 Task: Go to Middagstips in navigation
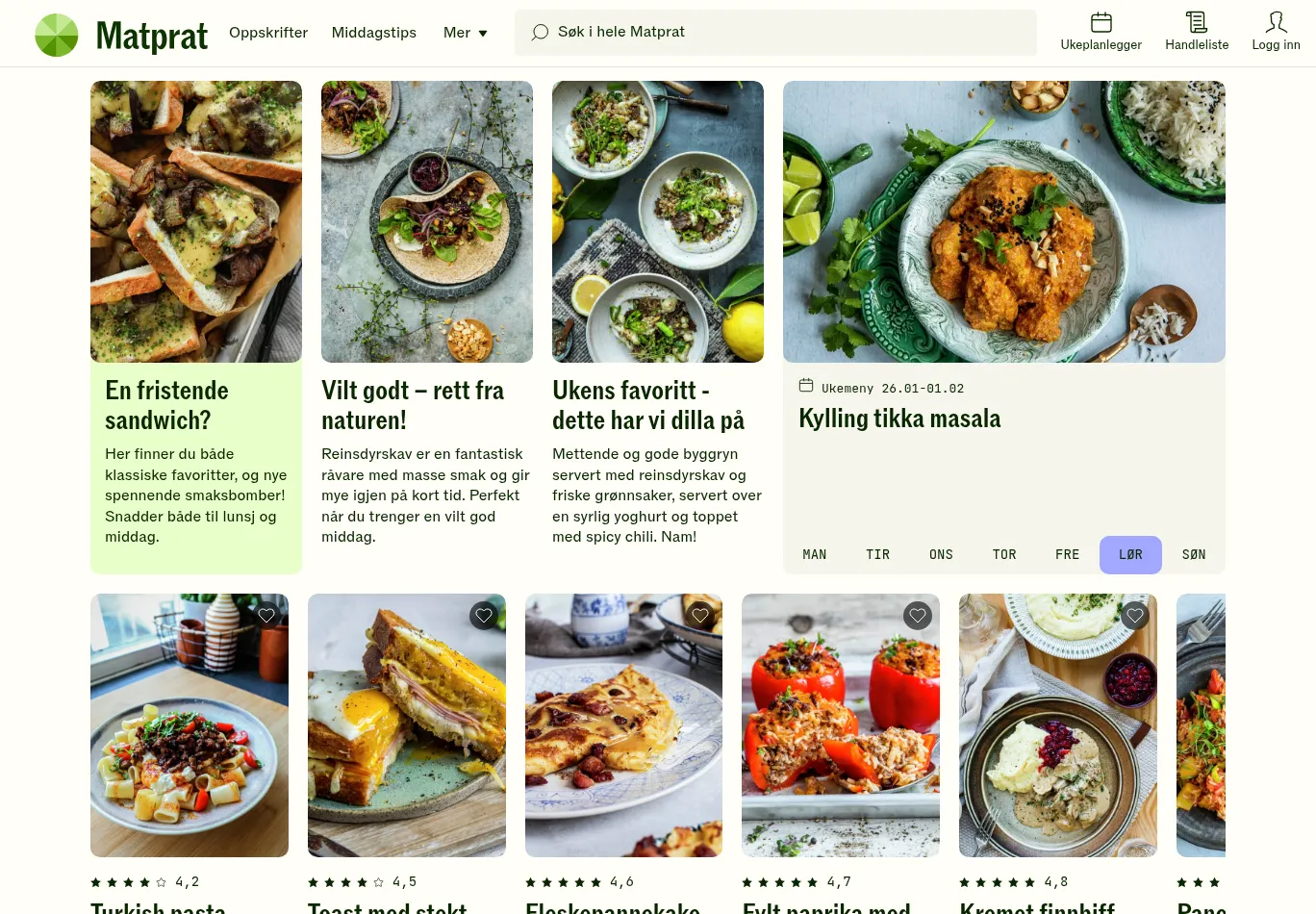(x=374, y=33)
